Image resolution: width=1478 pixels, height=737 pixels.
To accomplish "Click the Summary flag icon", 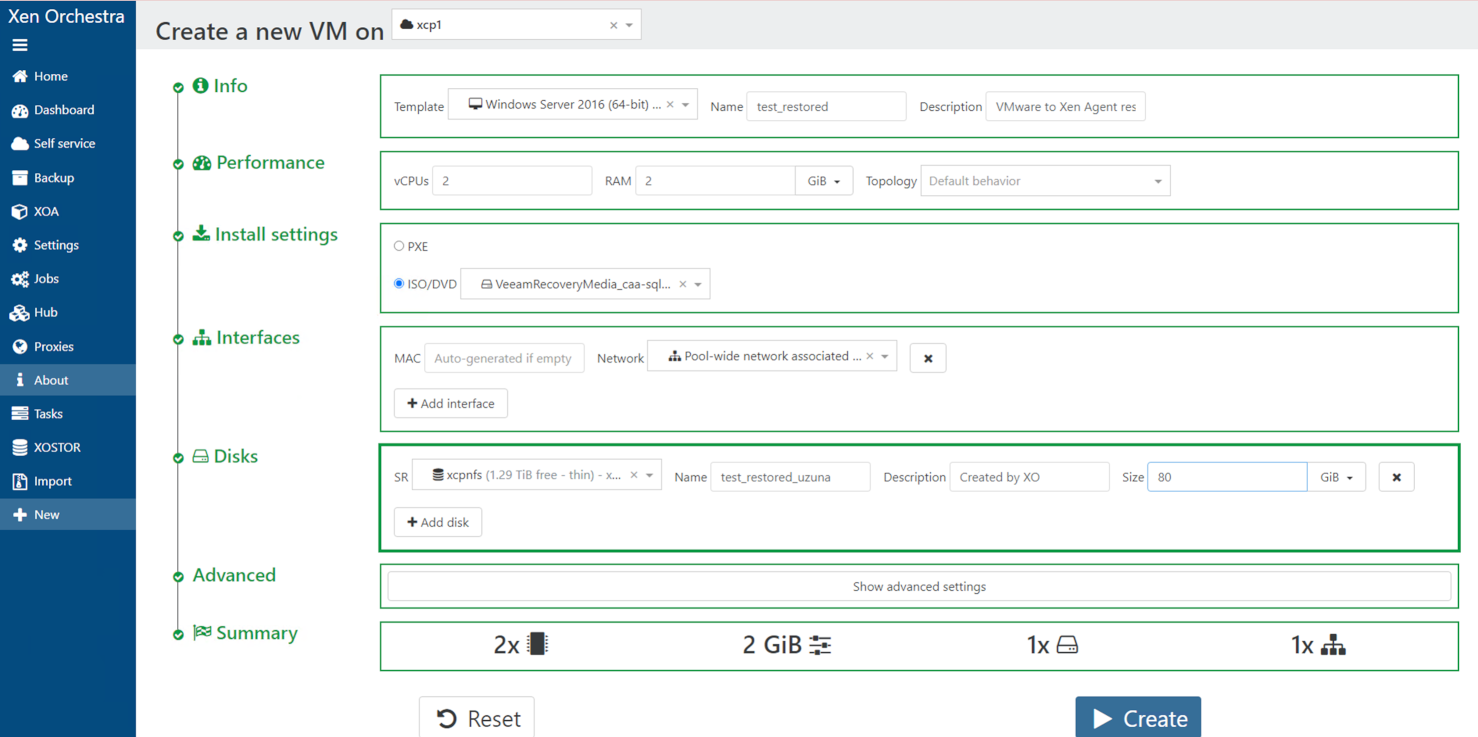I will (x=202, y=632).
